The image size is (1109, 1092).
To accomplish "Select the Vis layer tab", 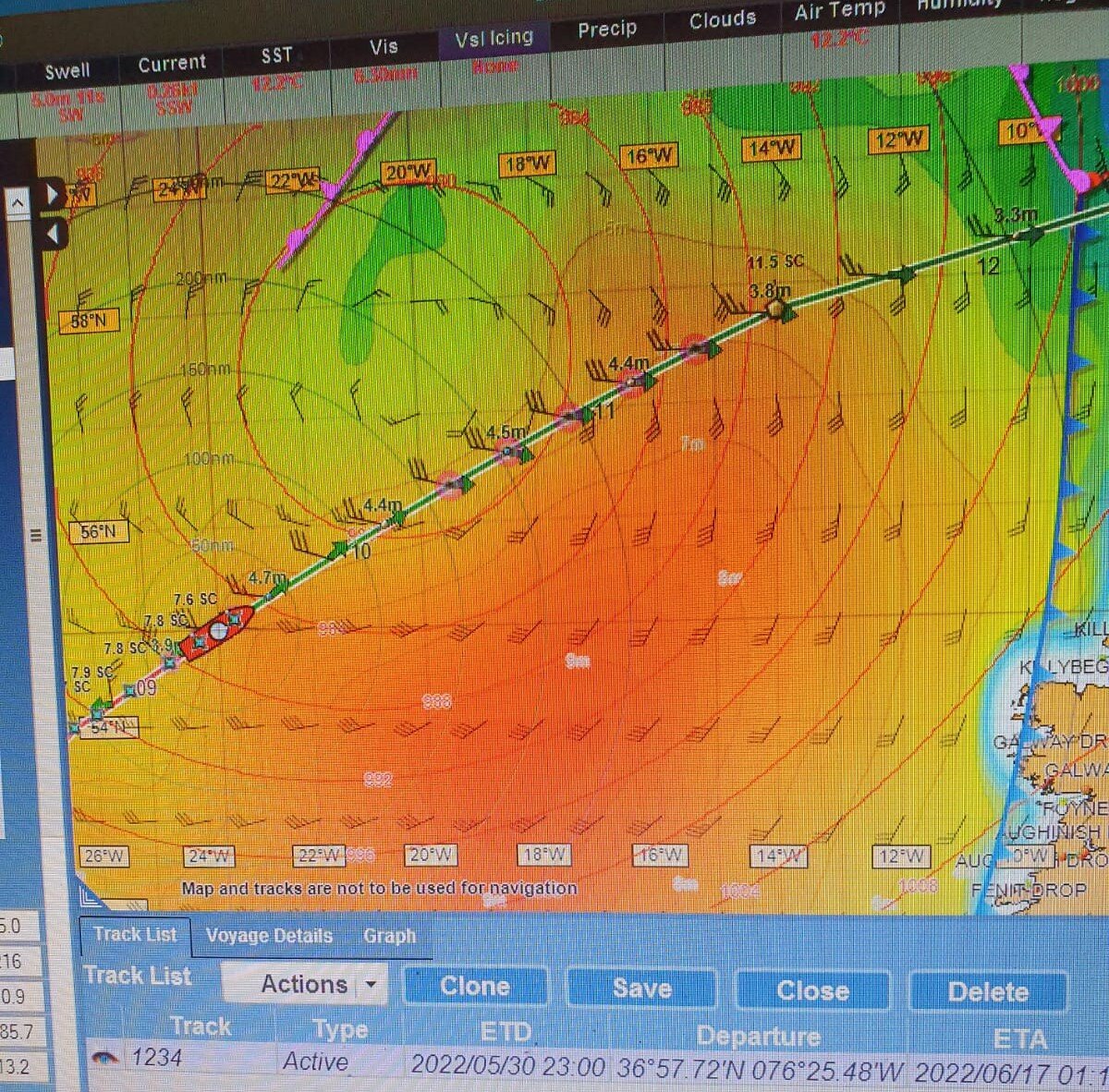I will [384, 47].
